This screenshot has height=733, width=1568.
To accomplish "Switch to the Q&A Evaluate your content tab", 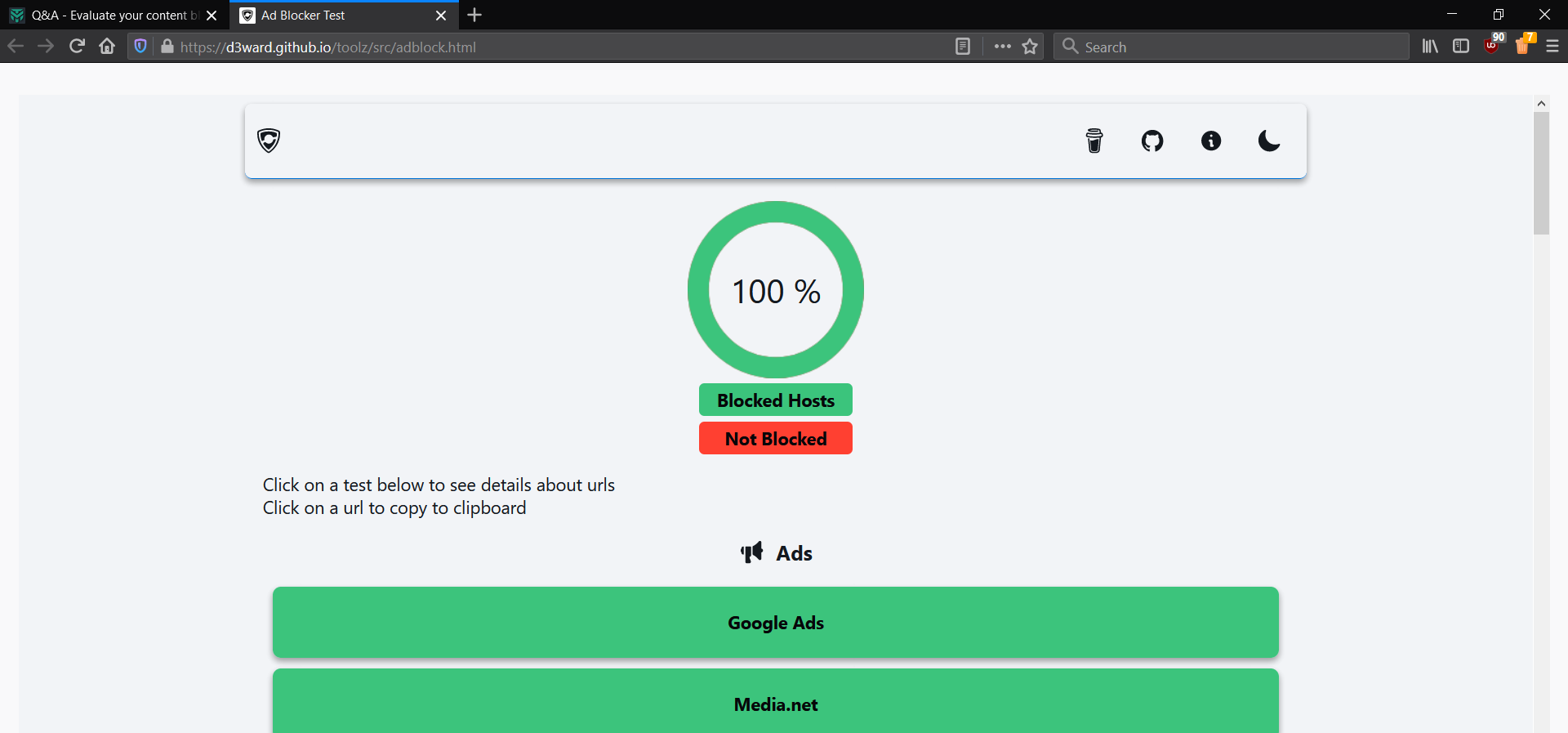I will (x=114, y=16).
